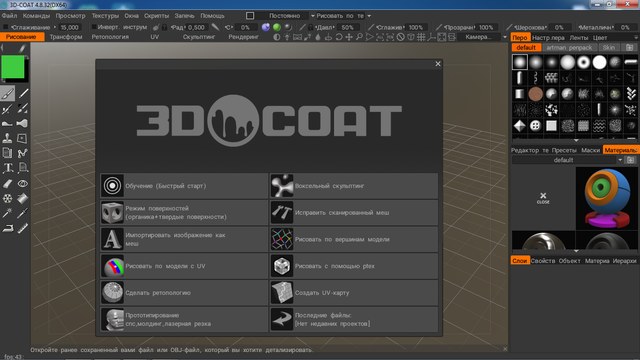The height and width of the screenshot is (360, 640).
Task: Choose Рисовать по модели с UV
Action: [x=184, y=266]
